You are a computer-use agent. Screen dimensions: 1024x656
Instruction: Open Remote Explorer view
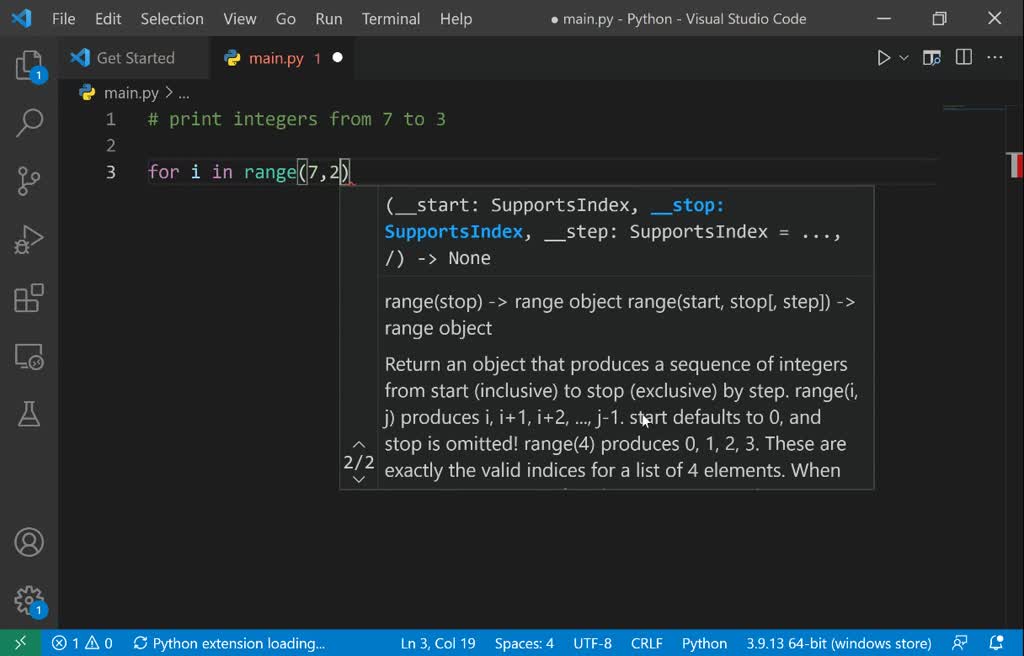point(29,356)
